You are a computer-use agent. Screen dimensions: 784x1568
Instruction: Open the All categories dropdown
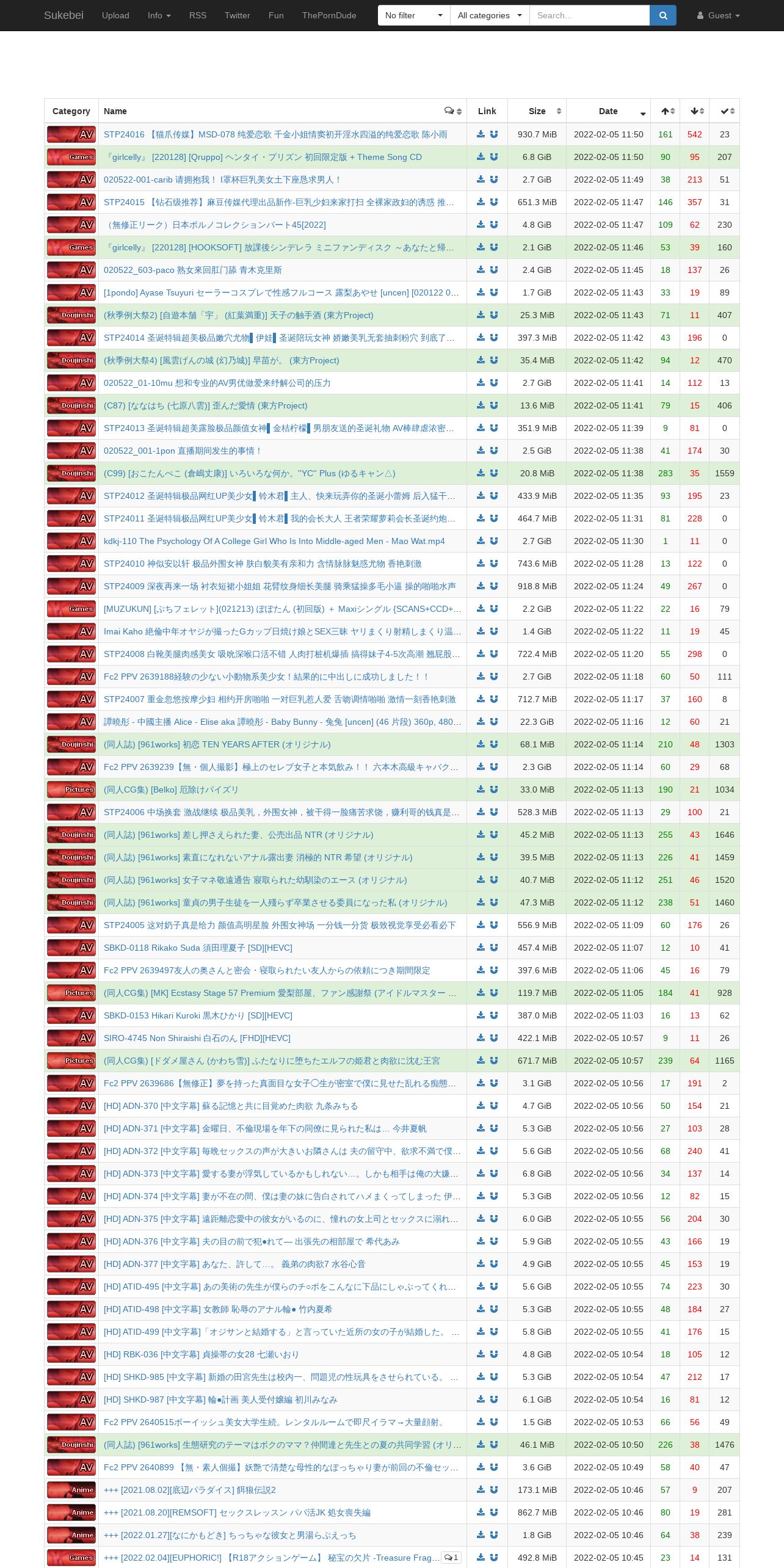490,15
